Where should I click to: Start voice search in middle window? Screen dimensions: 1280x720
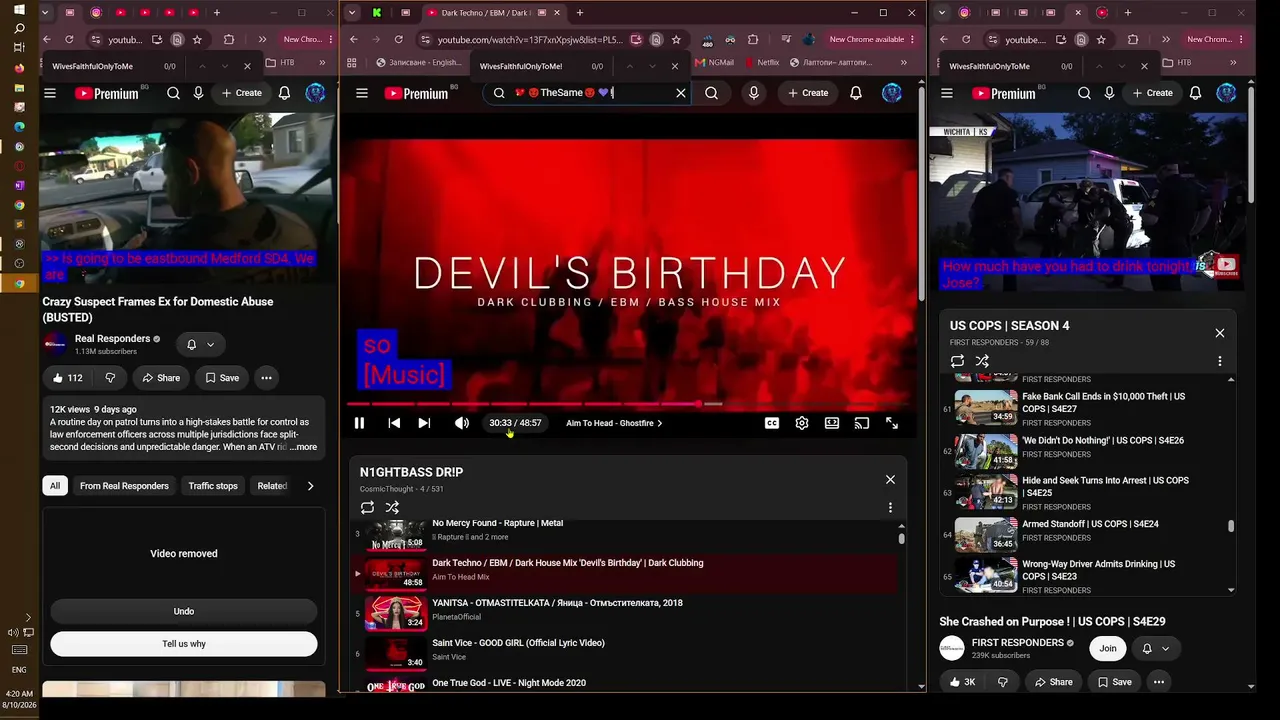click(x=754, y=93)
